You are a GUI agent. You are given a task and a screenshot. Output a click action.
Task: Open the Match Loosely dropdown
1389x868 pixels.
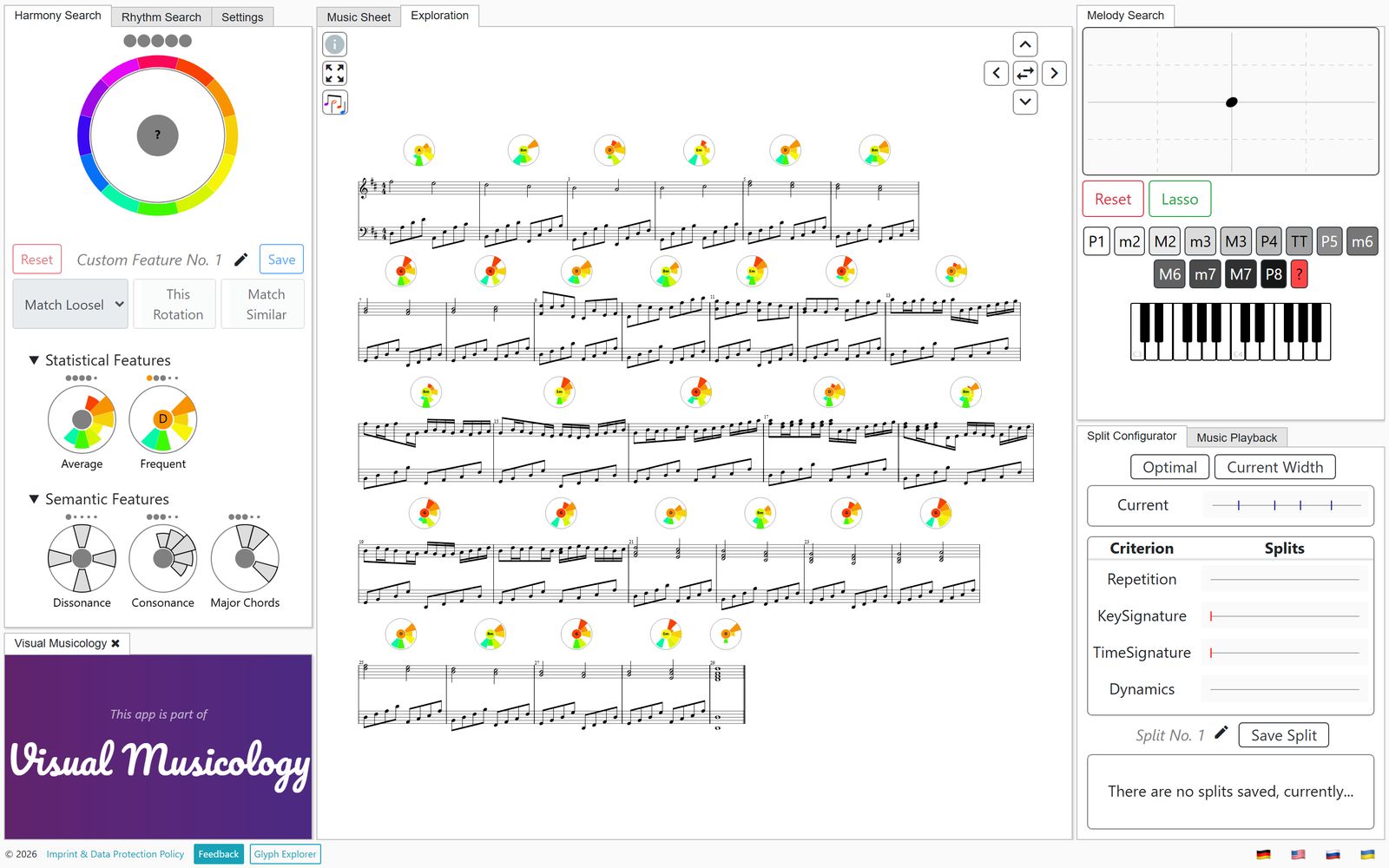point(70,304)
